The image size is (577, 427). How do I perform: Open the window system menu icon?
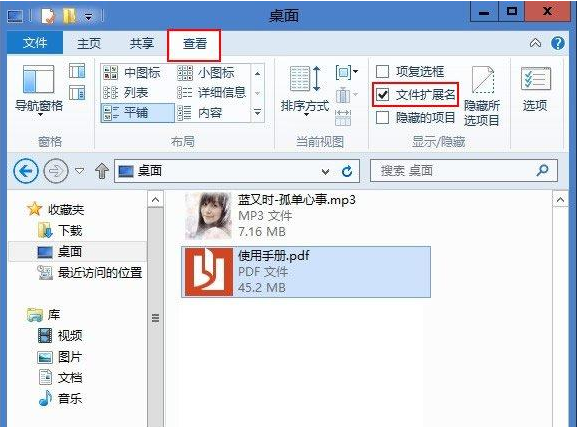15,16
